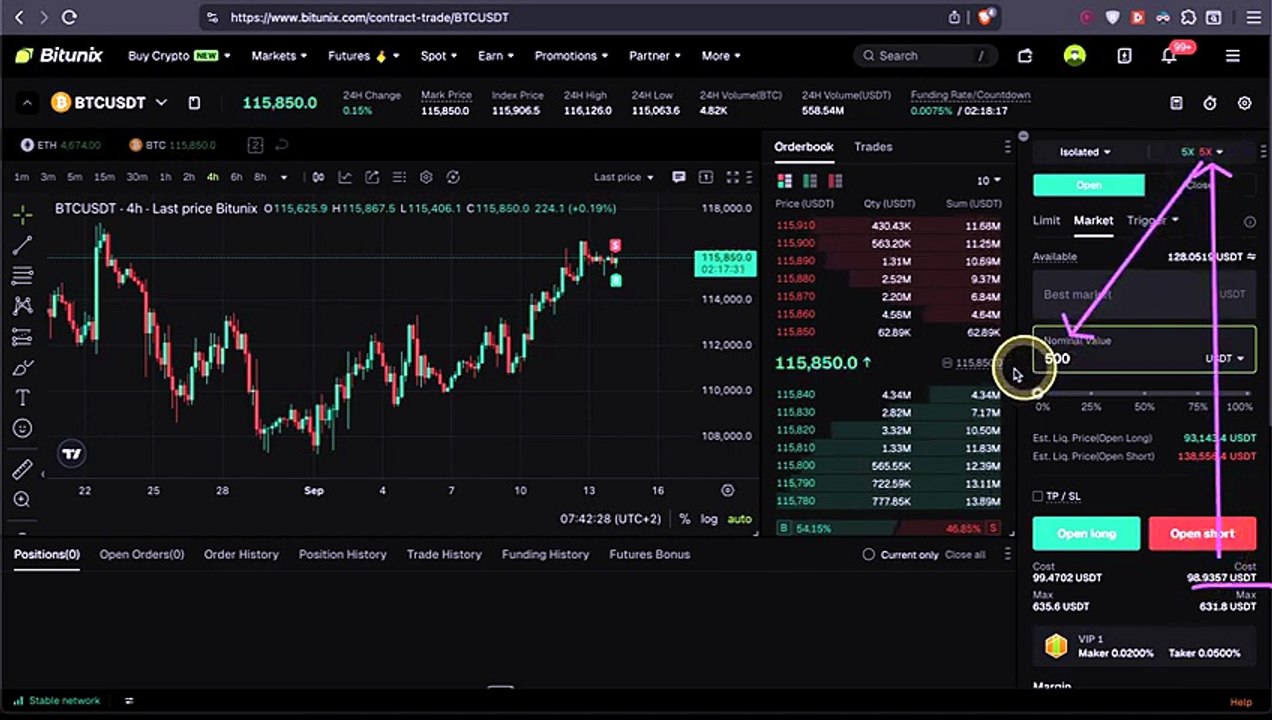This screenshot has width=1272, height=720.
Task: Show sell-only orderbook view
Action: pos(835,181)
